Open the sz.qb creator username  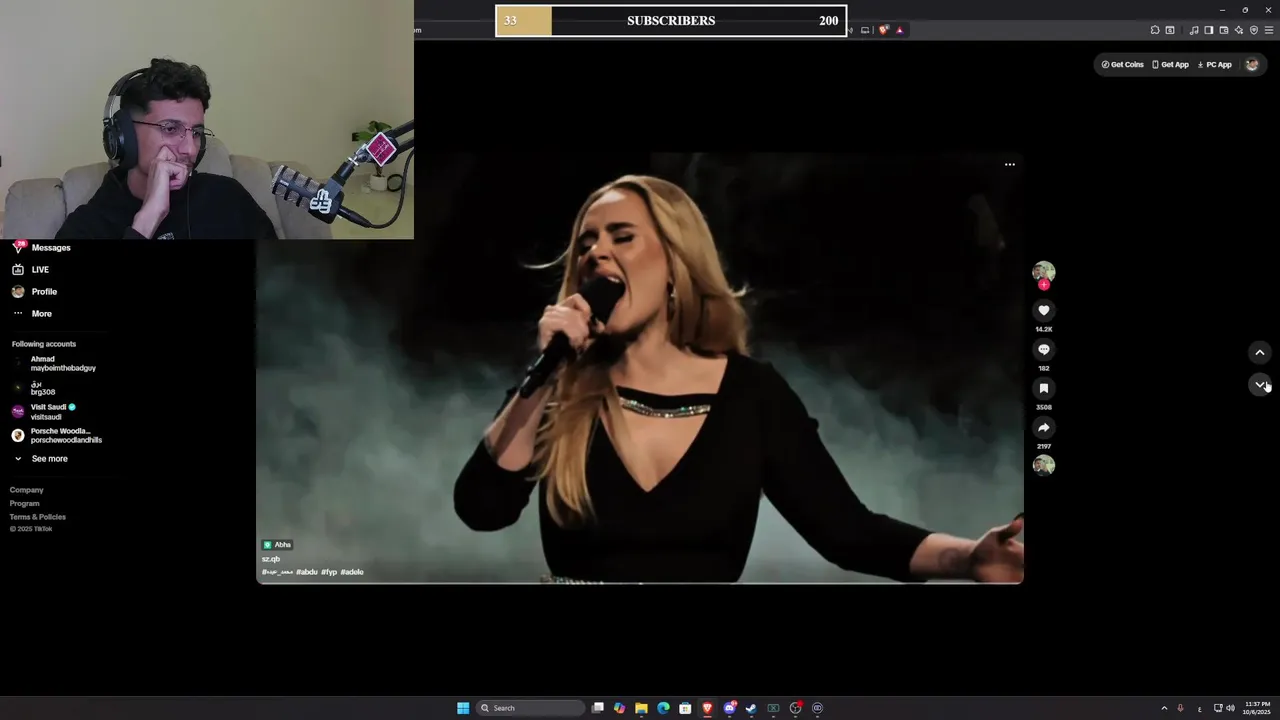(271, 559)
